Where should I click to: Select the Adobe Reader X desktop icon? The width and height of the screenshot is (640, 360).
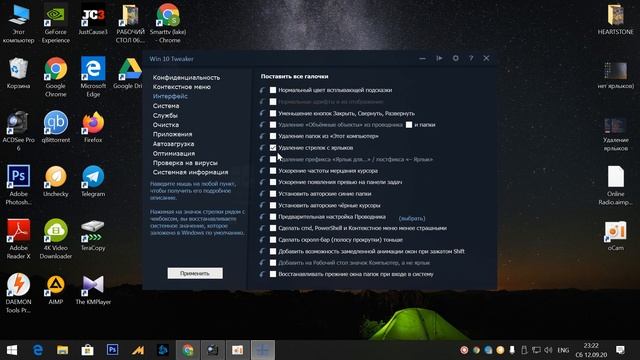(18, 239)
